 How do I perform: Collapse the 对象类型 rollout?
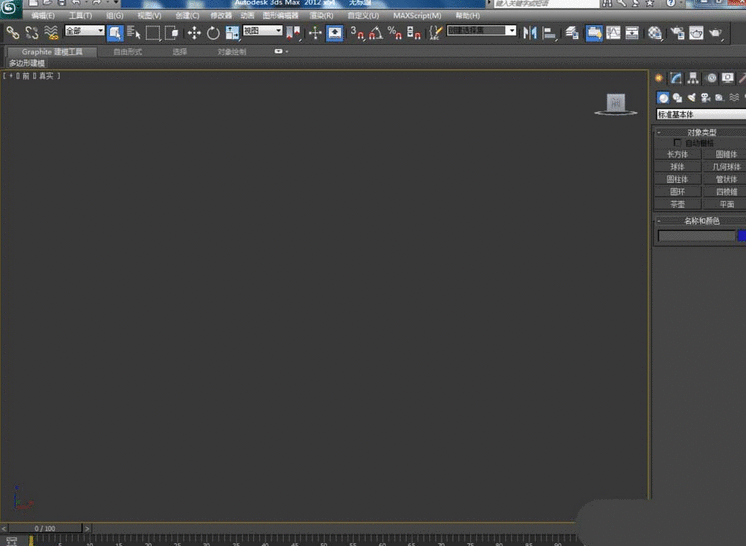pyautogui.click(x=701, y=132)
